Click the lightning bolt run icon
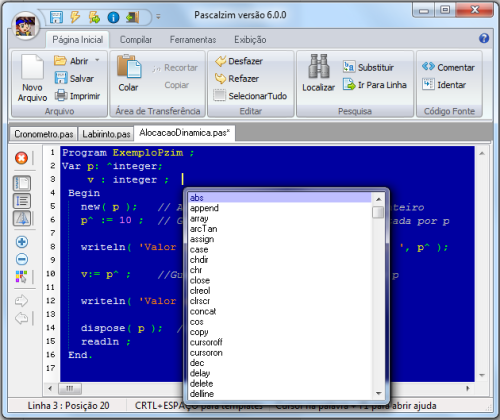Viewport: 500px width, 420px height. point(75,17)
